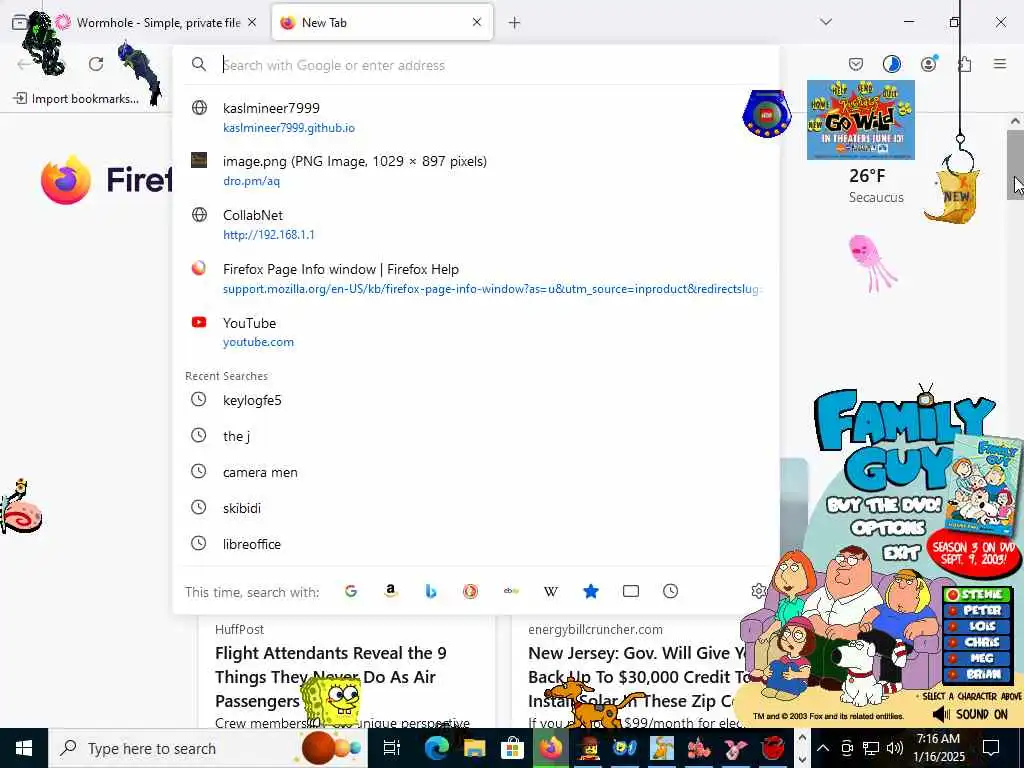
Task: Select recent search skibidi
Action: (475, 507)
